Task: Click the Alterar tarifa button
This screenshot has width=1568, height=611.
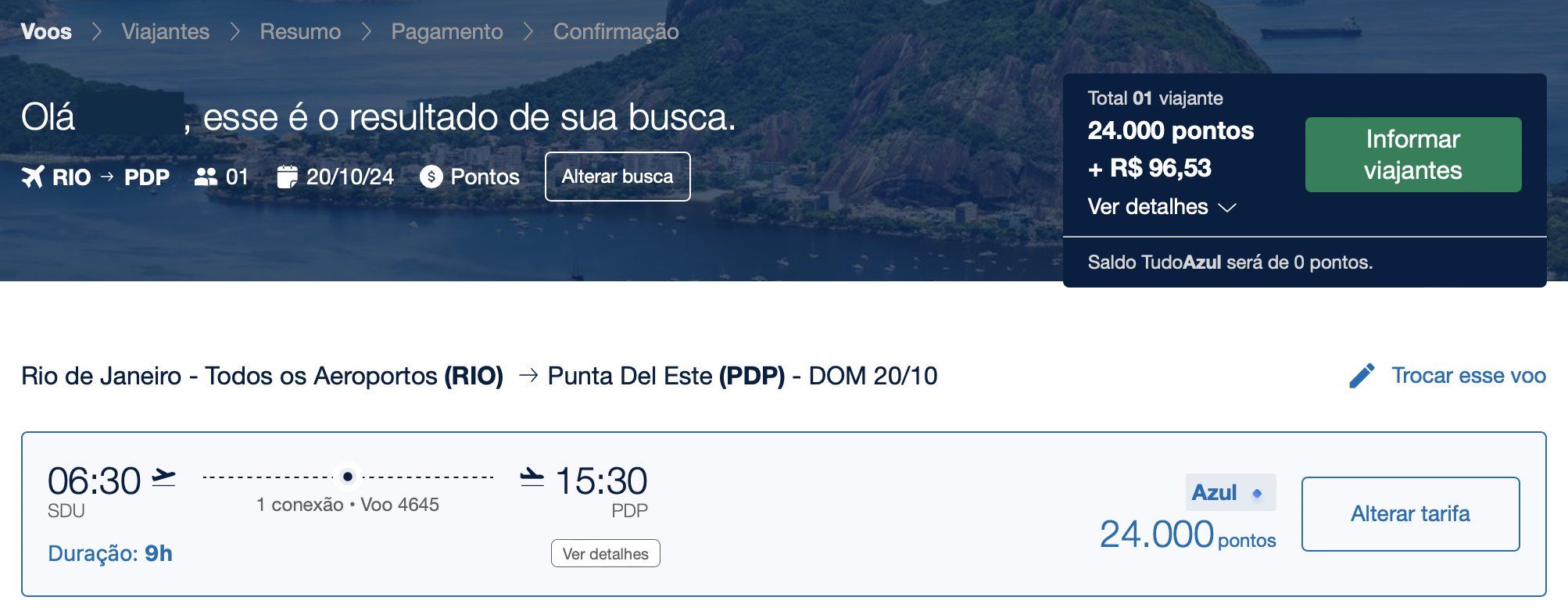Action: [1411, 514]
